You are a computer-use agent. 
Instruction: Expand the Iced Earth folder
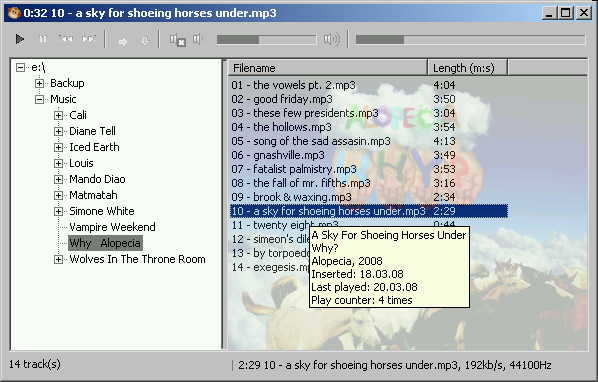click(x=58, y=147)
